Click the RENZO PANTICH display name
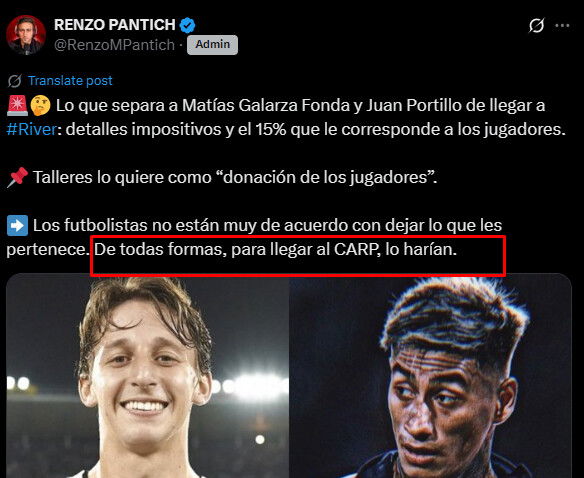Screen dimensions: 584x478 coord(115,25)
